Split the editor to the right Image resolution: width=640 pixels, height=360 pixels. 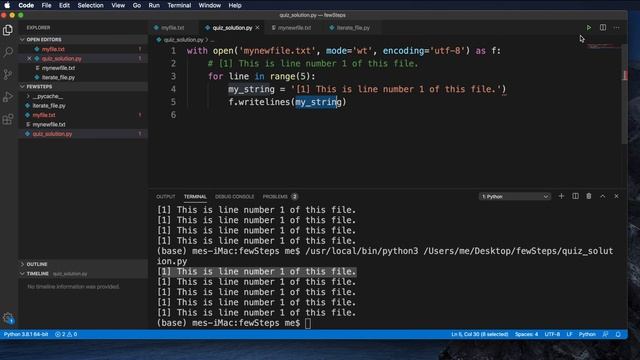point(602,28)
